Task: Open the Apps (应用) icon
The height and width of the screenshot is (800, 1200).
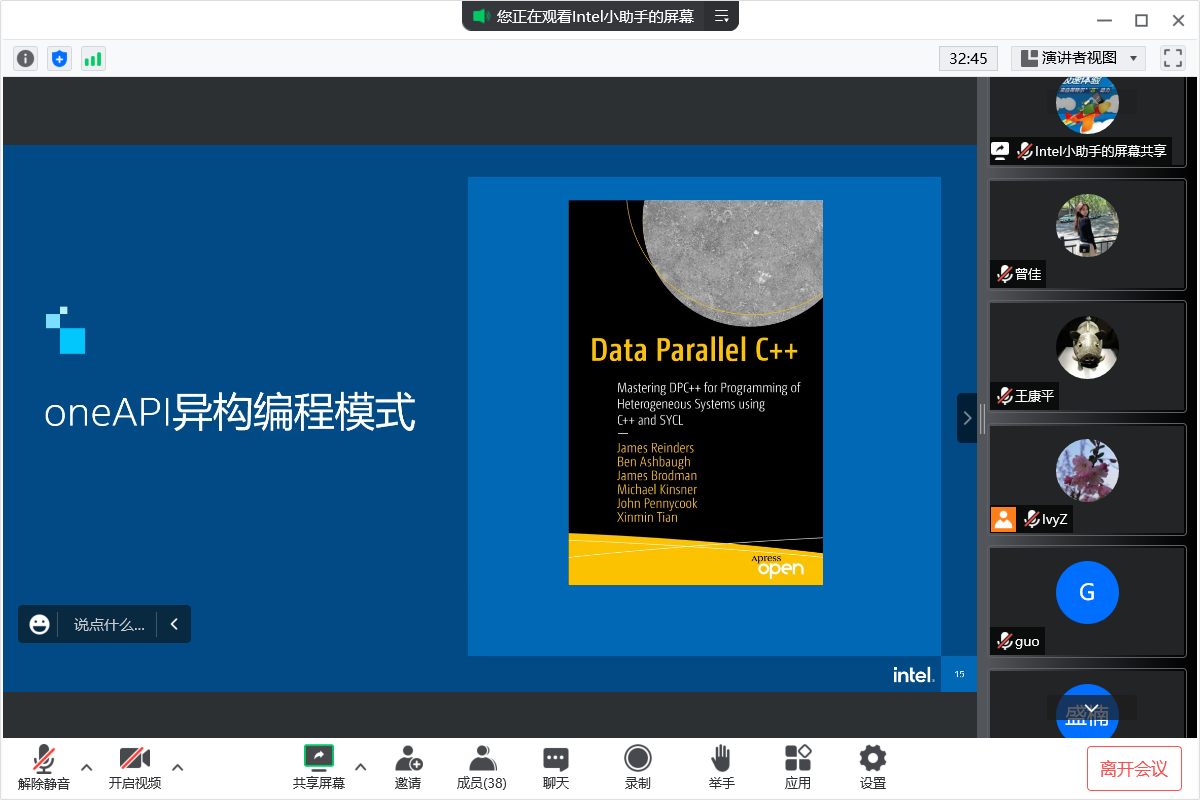Action: point(798,767)
